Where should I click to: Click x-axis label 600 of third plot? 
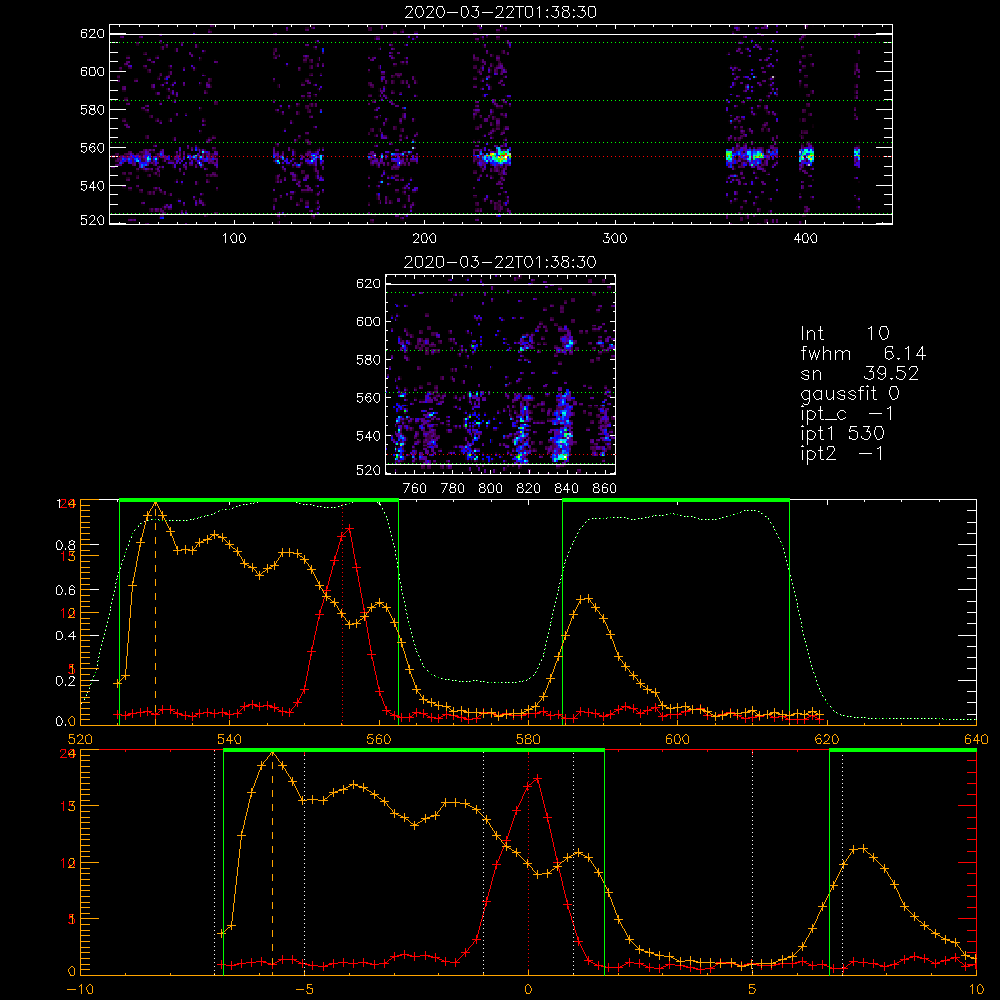click(677, 739)
